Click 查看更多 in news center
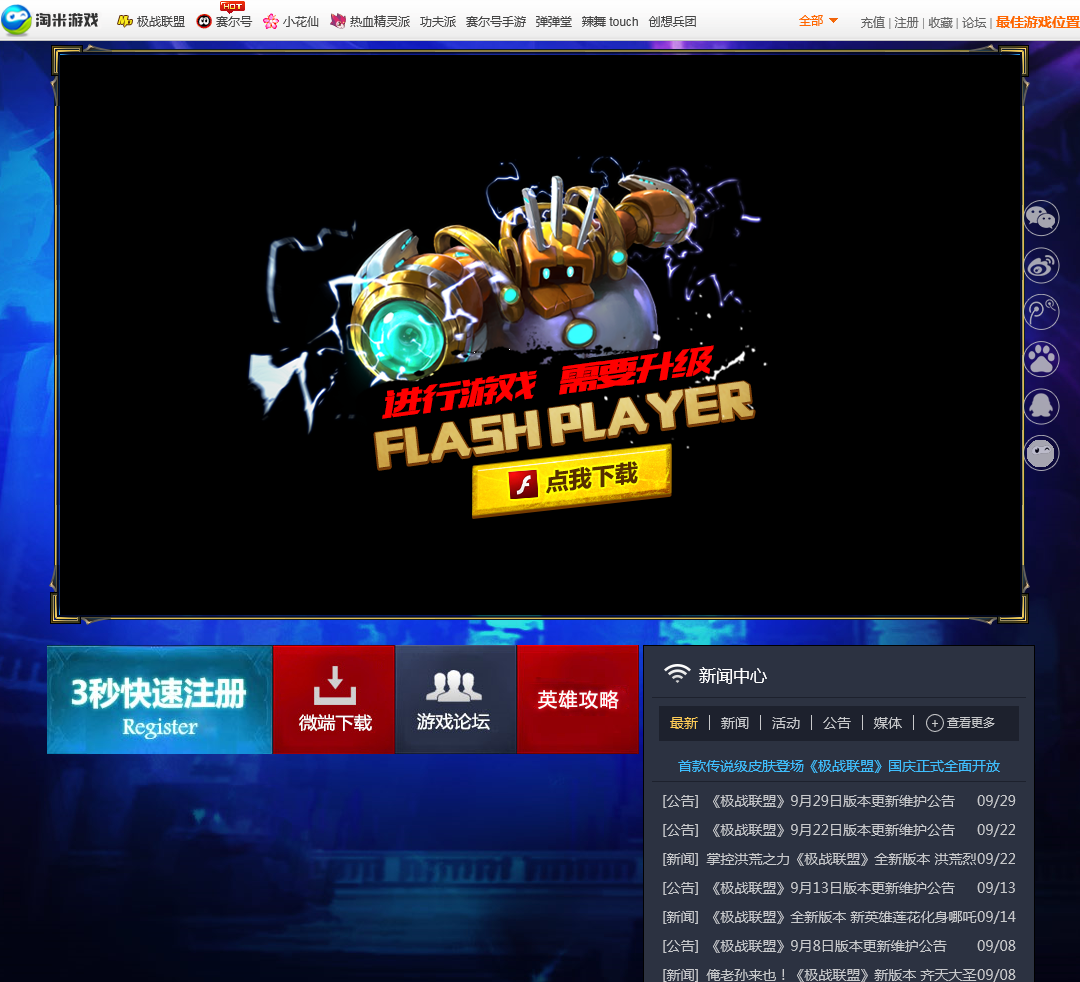This screenshot has height=982, width=1080. click(970, 723)
